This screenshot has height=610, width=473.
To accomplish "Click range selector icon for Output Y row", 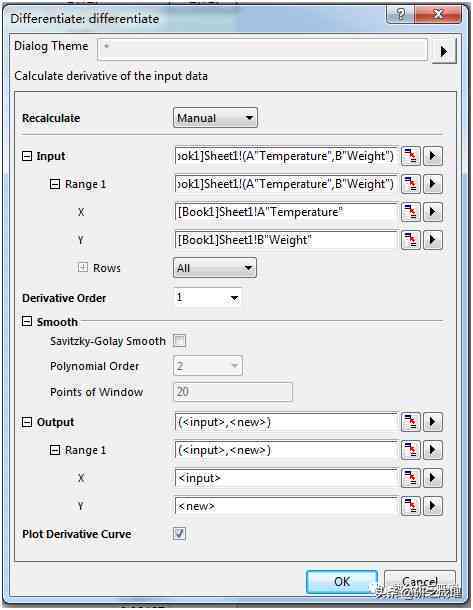I will point(410,506).
